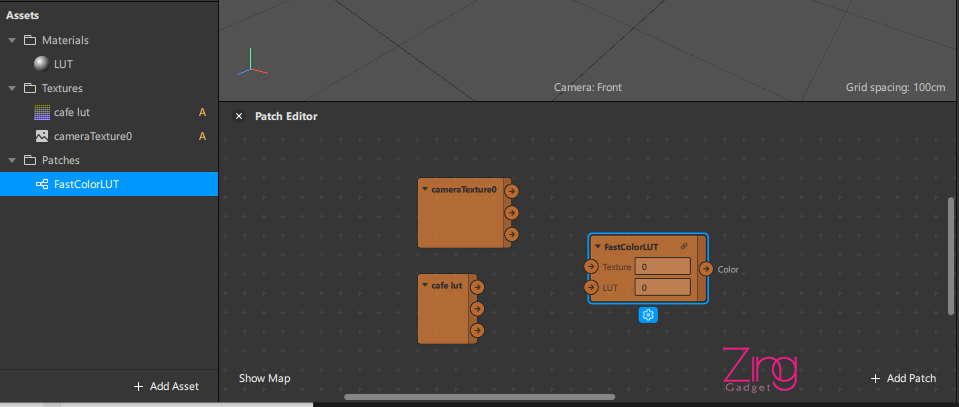The width and height of the screenshot is (959, 407).
Task: Click the horizontal scrollbar of Patch Editor
Action: (x=480, y=397)
